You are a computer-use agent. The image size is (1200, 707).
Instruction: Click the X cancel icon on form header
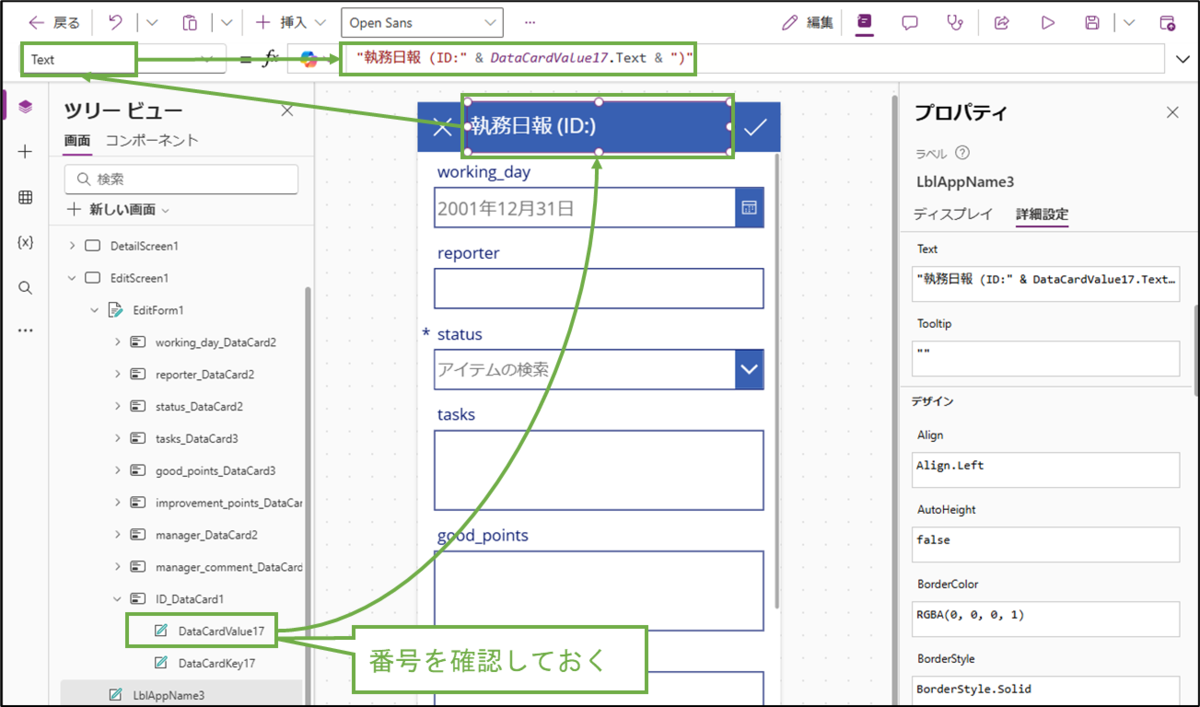tap(441, 127)
